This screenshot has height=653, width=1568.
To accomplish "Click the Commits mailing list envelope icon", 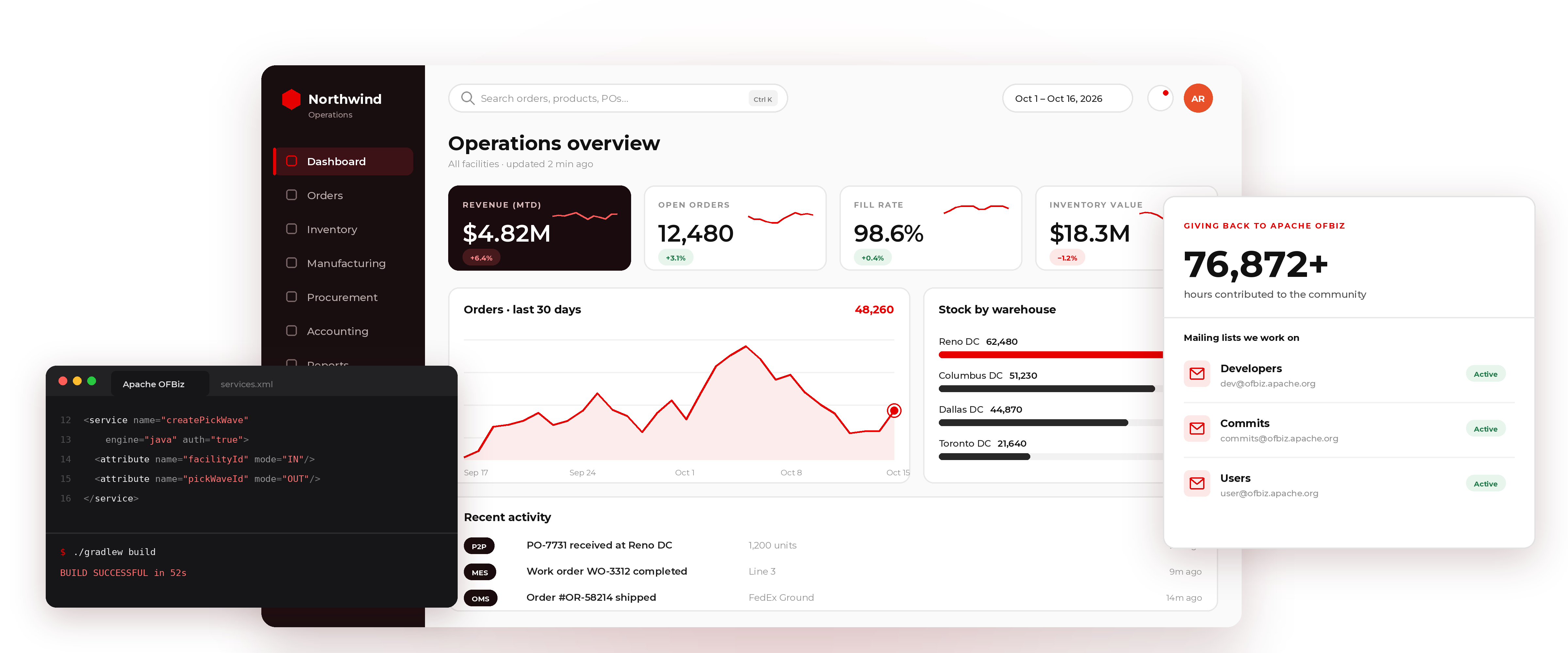I will pyautogui.click(x=1197, y=428).
